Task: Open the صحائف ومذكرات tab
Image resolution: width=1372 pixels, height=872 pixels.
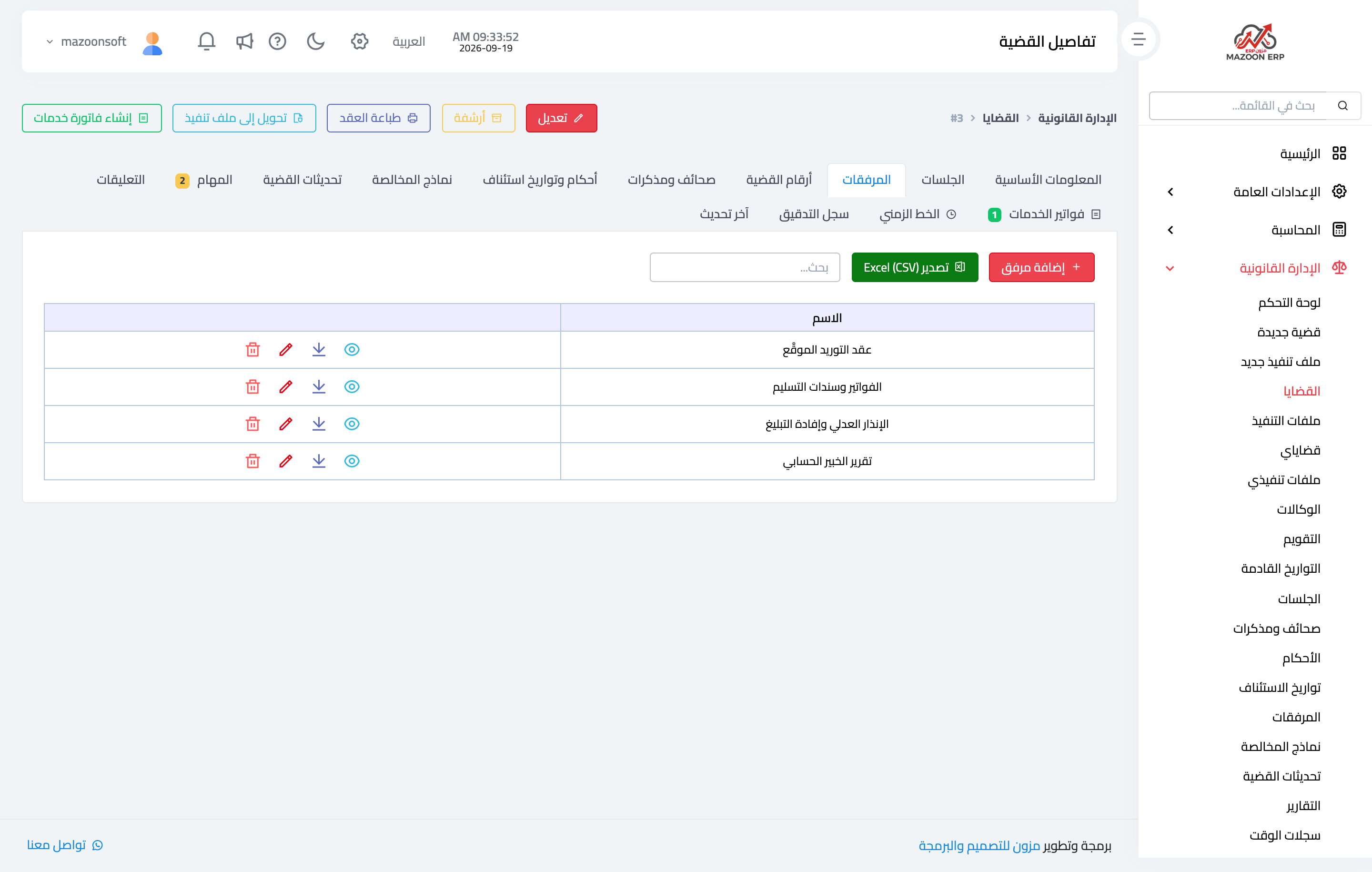Action: [x=671, y=180]
